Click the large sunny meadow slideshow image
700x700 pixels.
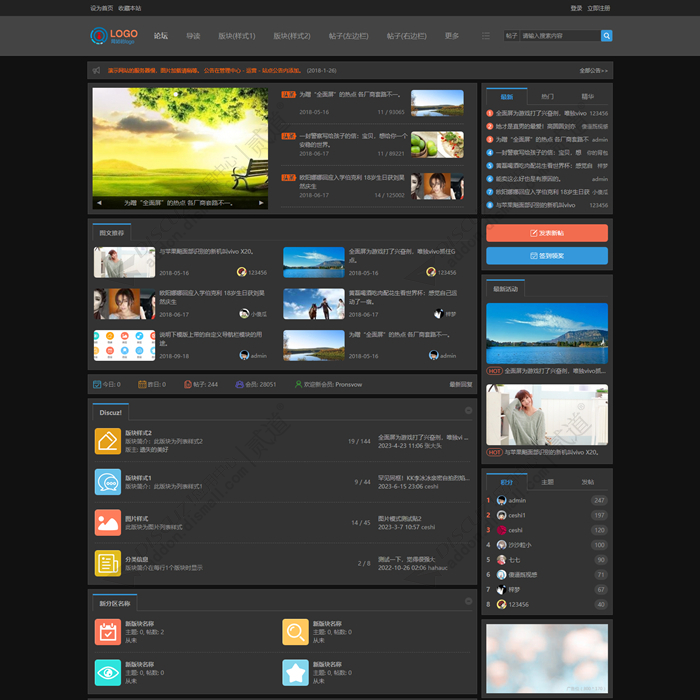click(x=180, y=148)
